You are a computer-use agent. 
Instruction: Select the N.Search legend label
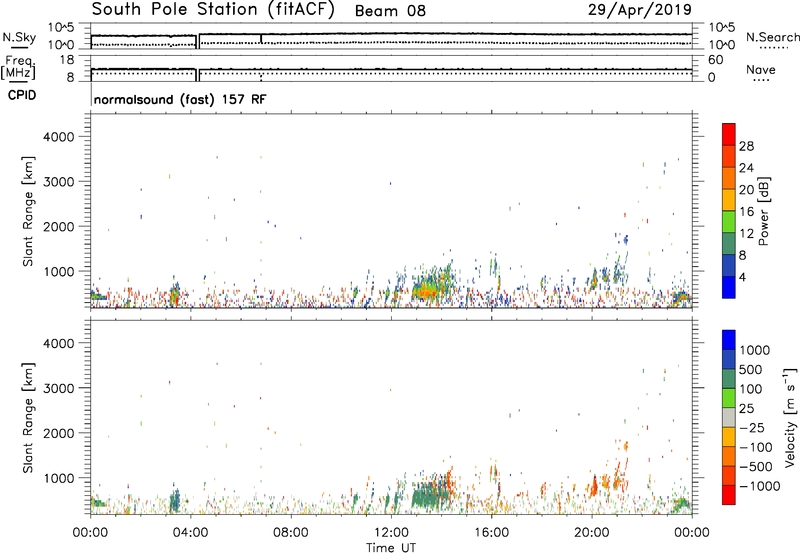click(773, 37)
